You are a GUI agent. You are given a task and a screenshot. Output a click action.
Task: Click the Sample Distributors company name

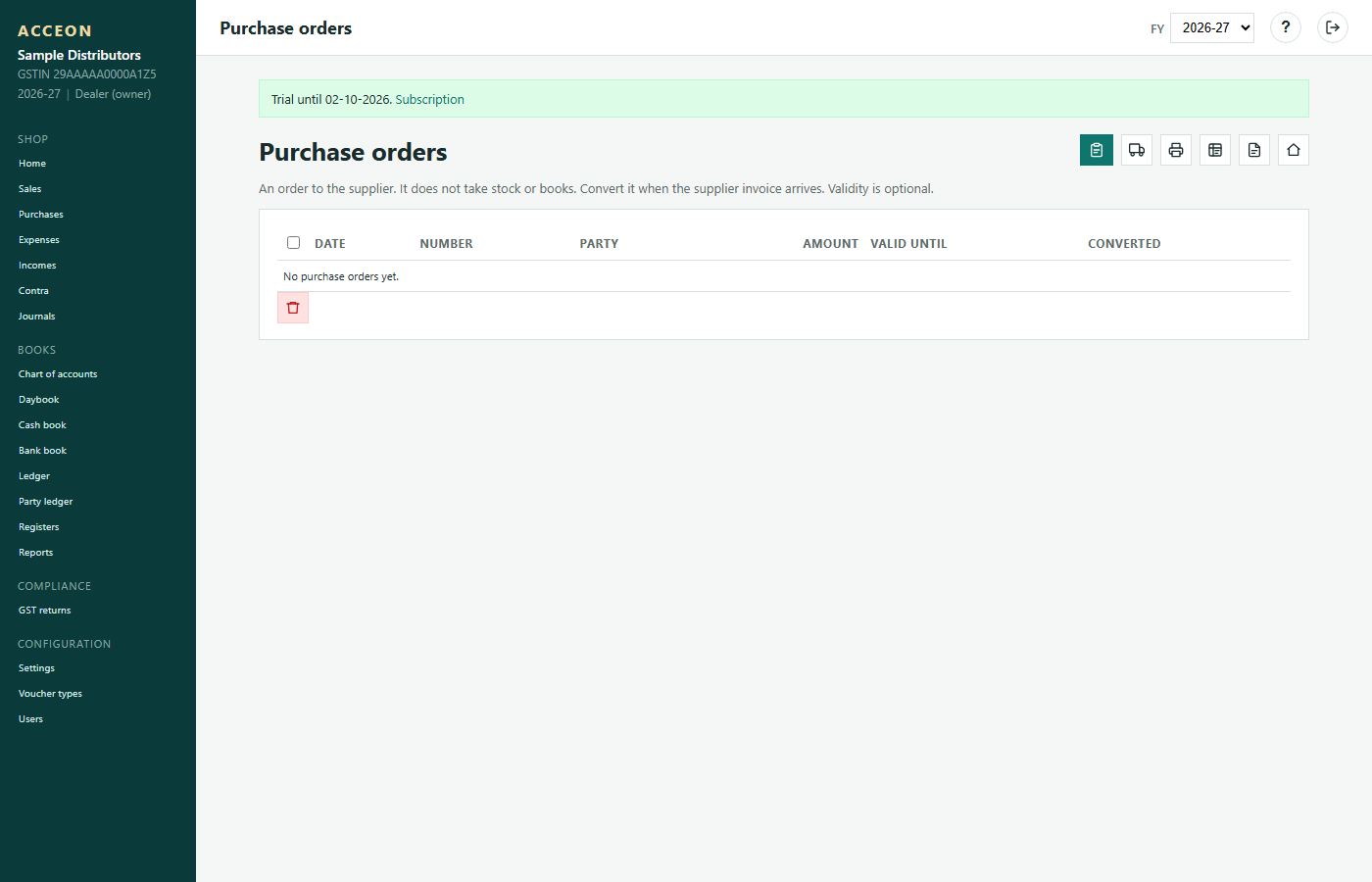click(x=79, y=55)
